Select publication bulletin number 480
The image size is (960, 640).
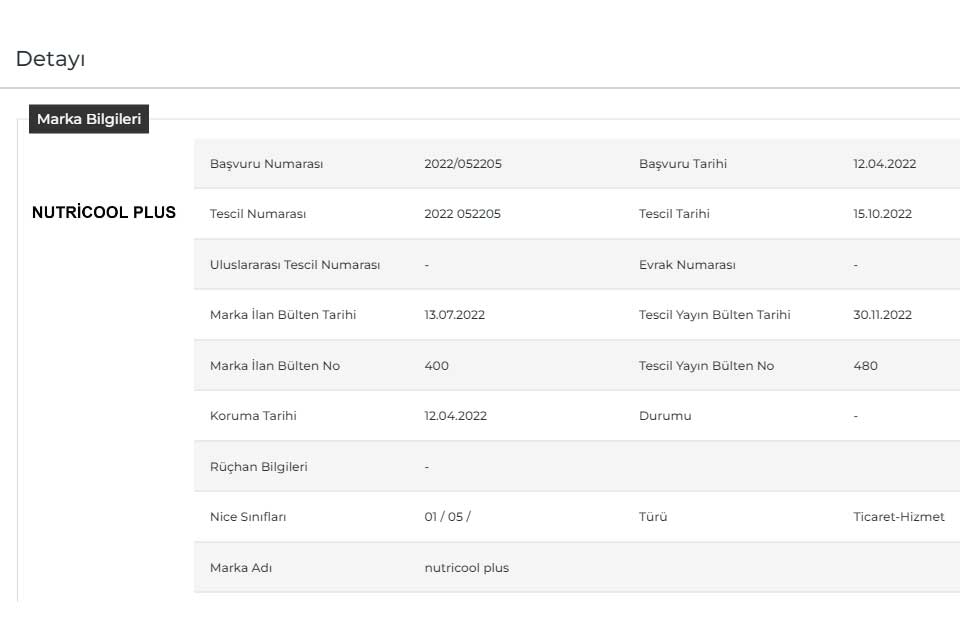(x=866, y=366)
